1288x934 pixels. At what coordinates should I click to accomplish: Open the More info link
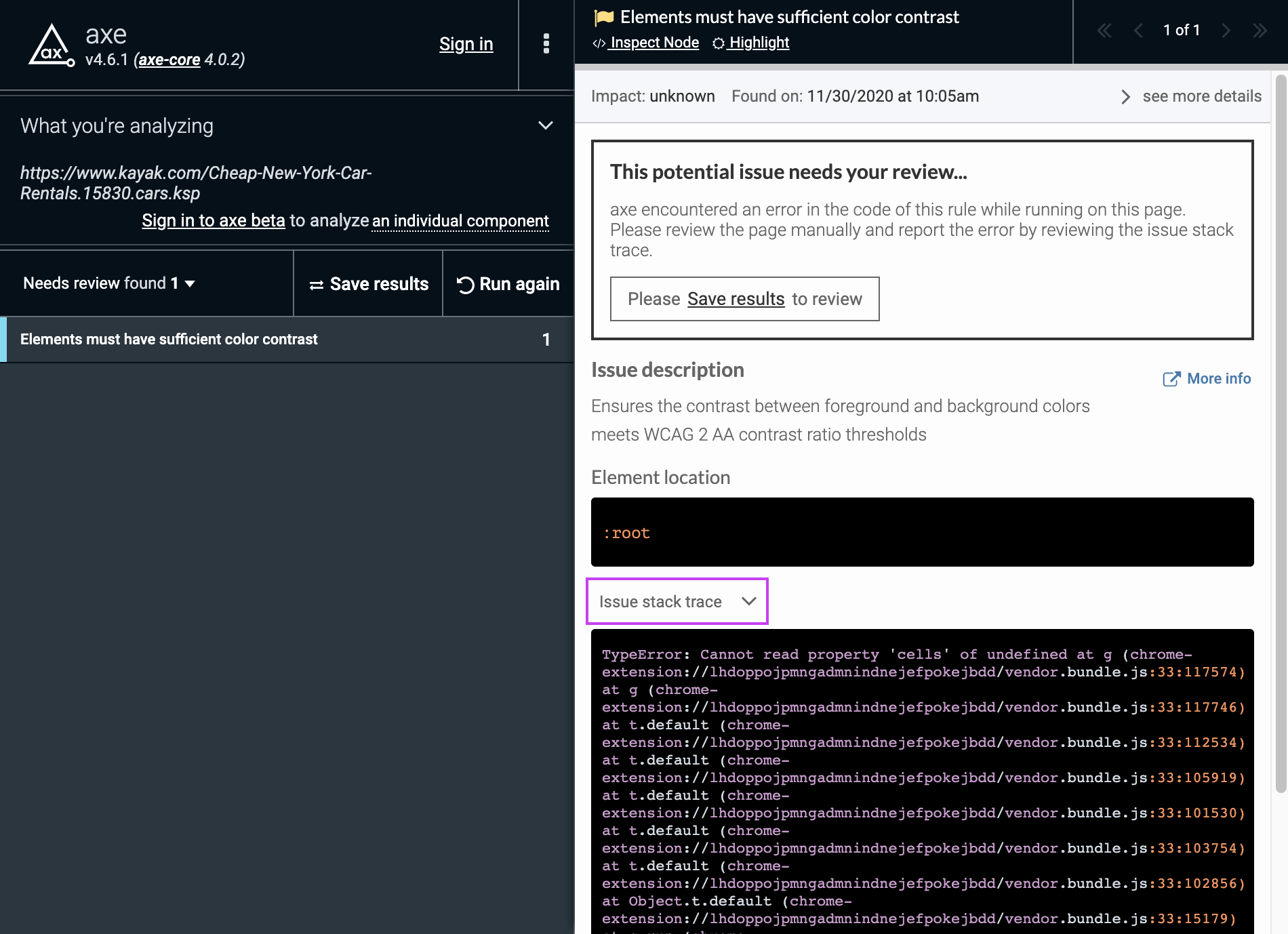(1207, 379)
